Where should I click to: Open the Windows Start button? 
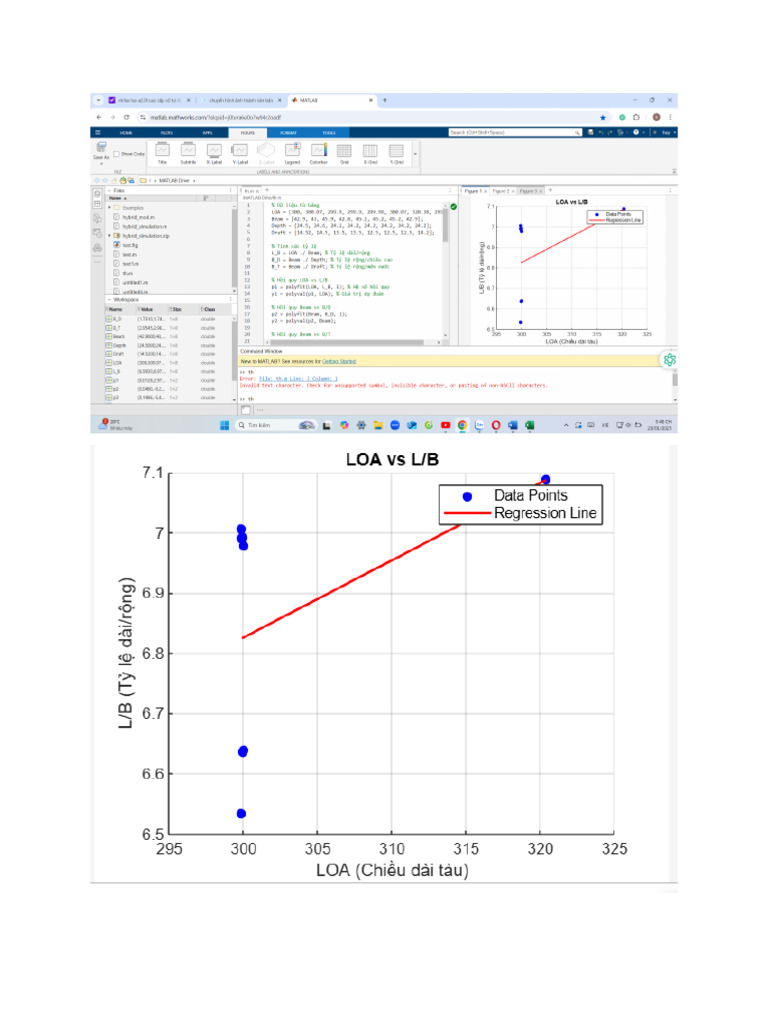click(x=224, y=425)
